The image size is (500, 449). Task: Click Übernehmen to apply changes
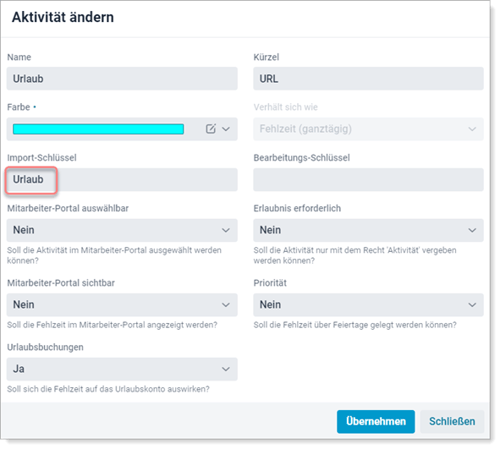pos(376,422)
